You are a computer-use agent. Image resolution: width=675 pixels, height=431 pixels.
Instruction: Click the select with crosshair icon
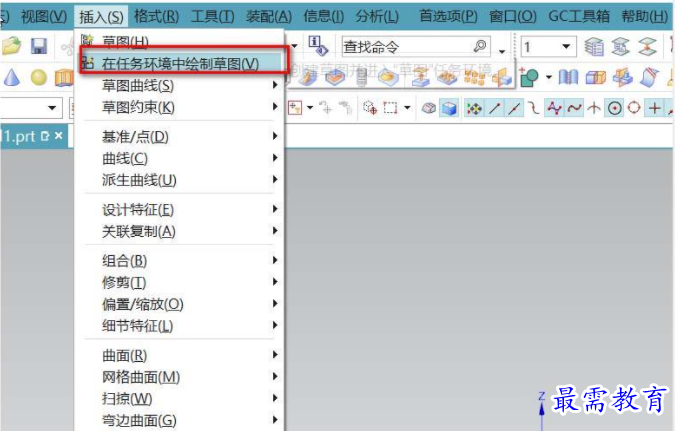pyautogui.click(x=370, y=108)
